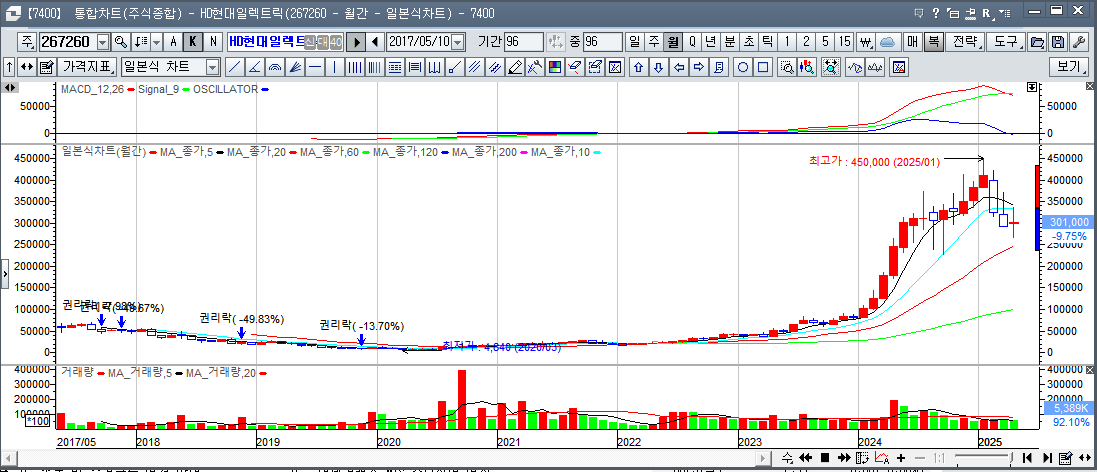Screen dimensions: 1097x472
Task: Switch chart period to 주 (weekly)
Action: click(653, 42)
